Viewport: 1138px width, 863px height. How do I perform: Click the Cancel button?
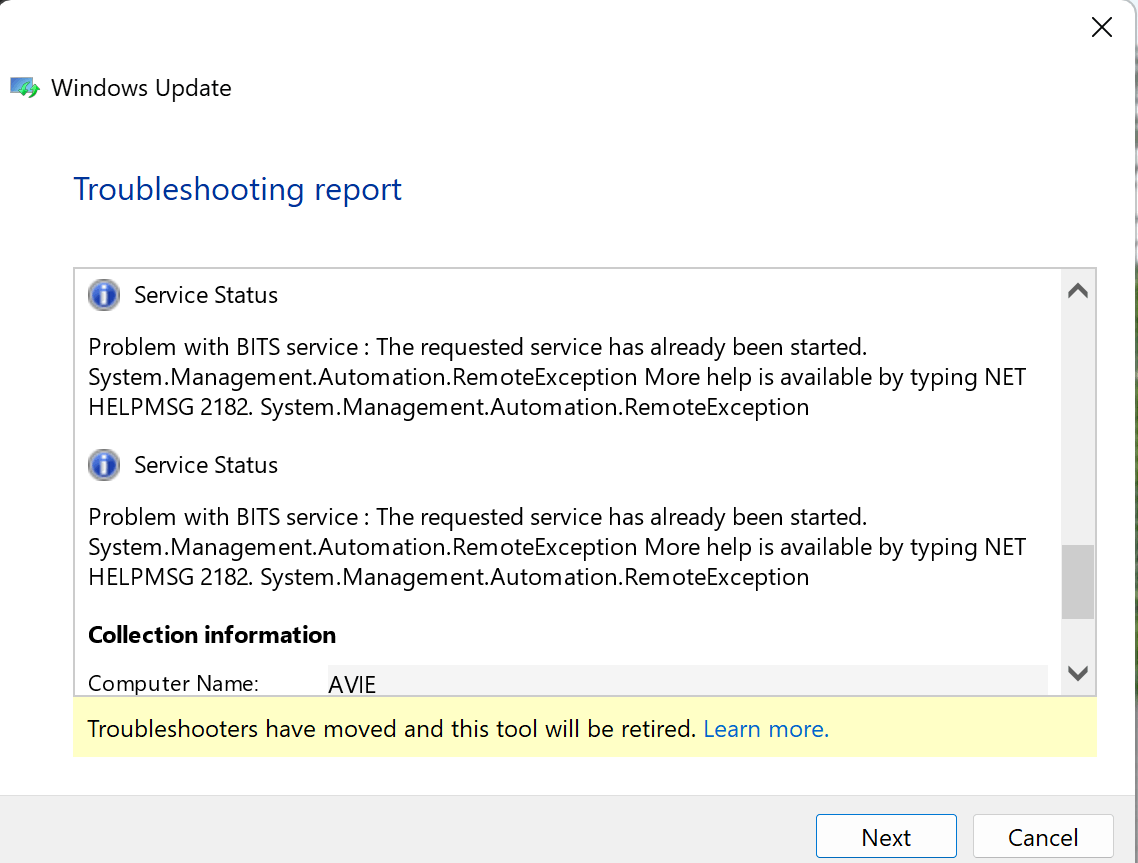click(1042, 837)
